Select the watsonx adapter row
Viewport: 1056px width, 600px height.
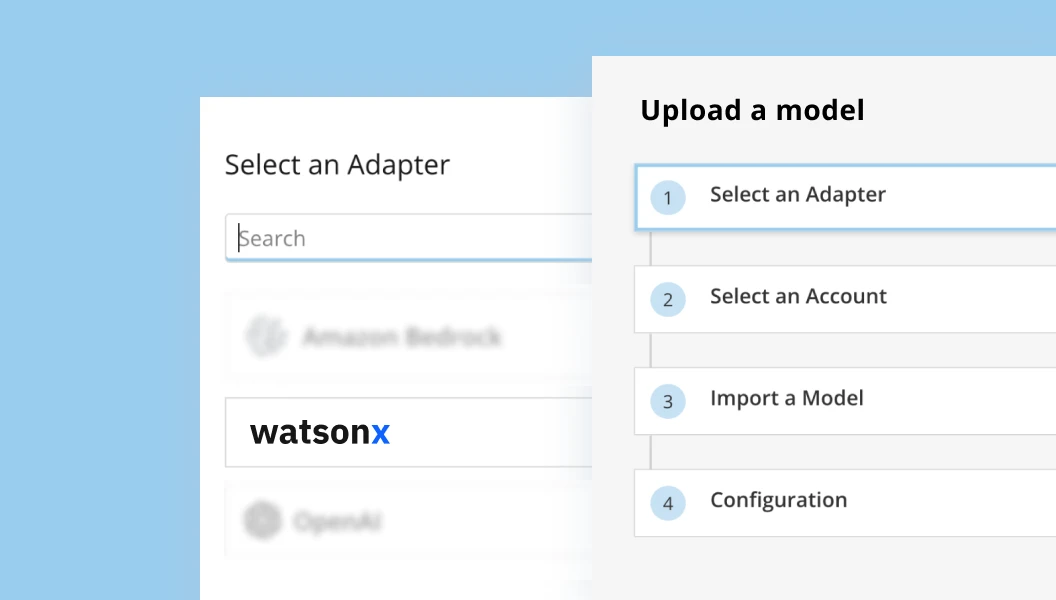pyautogui.click(x=400, y=432)
